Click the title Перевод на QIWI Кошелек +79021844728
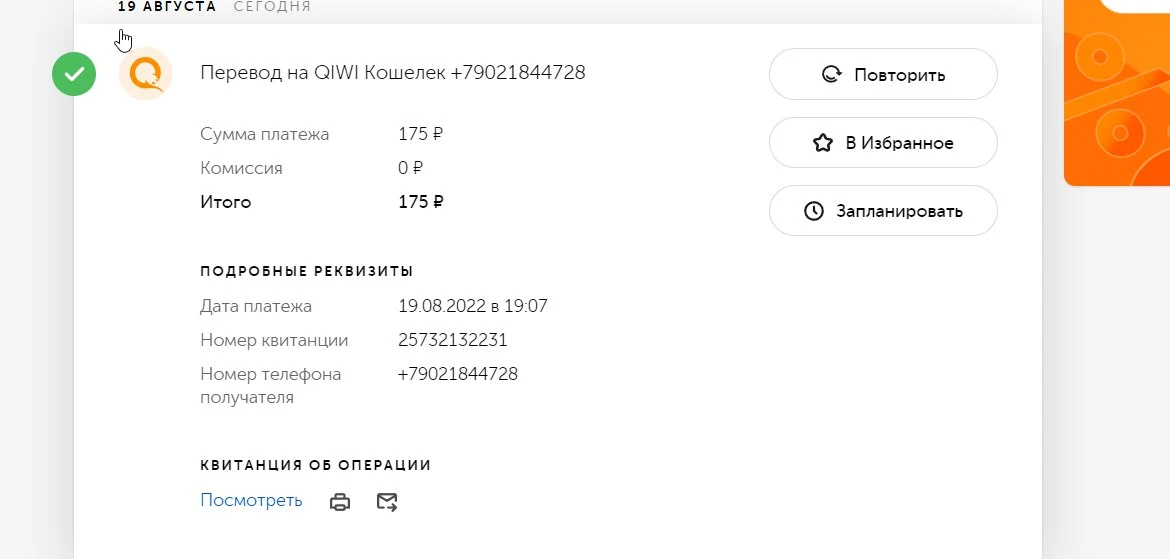Screen dimensions: 1170x559 click(392, 72)
